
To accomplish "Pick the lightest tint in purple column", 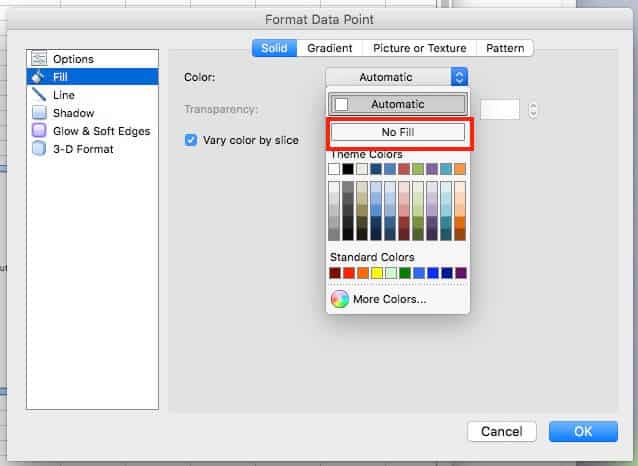I will [x=432, y=187].
